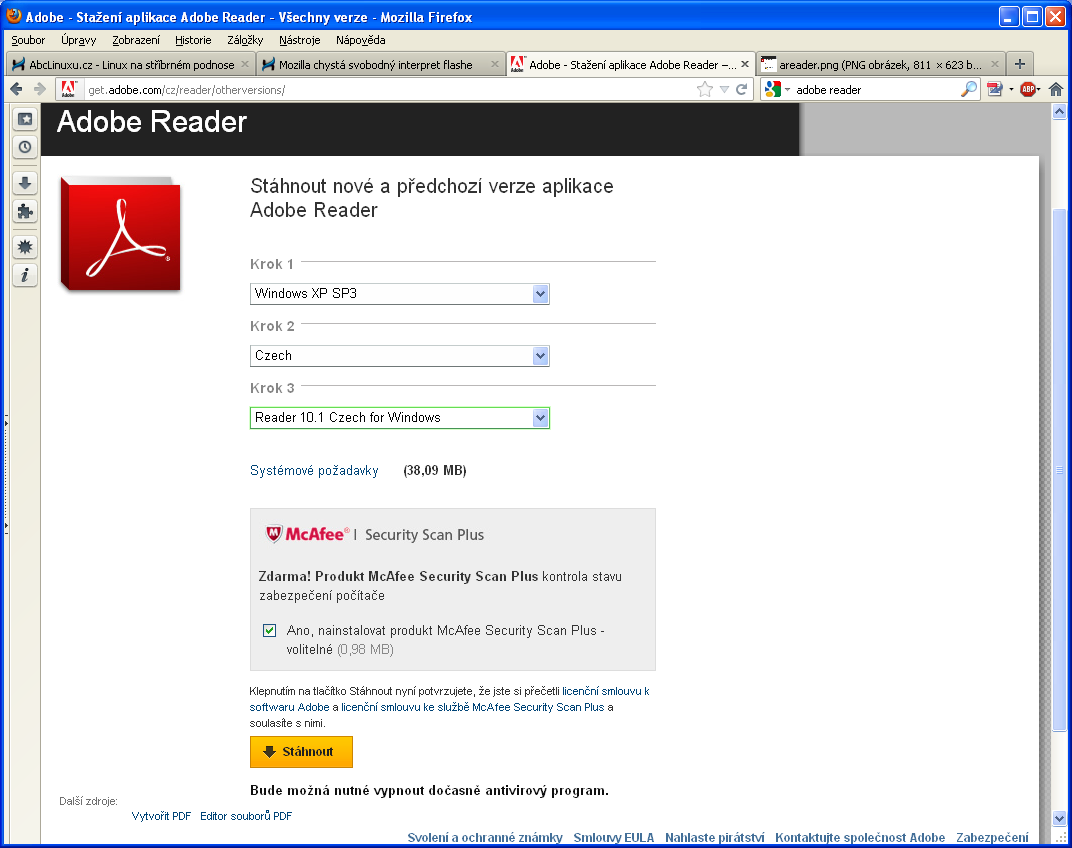Viewport: 1072px width, 848px height.
Task: Click the McAfee shield logo
Action: [x=273, y=534]
